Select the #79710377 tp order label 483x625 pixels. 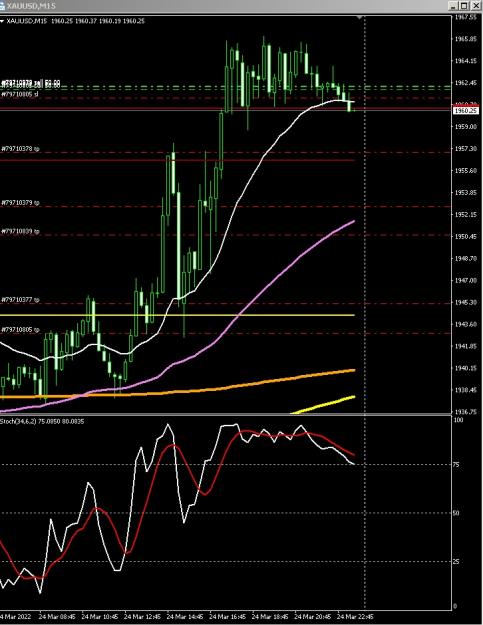[x=20, y=300]
